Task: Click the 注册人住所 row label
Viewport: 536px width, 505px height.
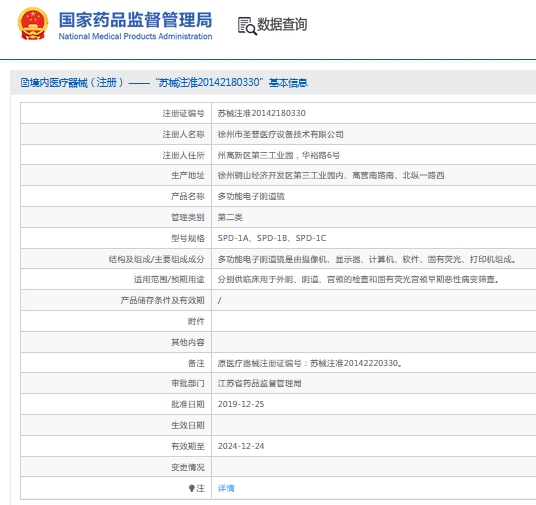Action: point(184,156)
